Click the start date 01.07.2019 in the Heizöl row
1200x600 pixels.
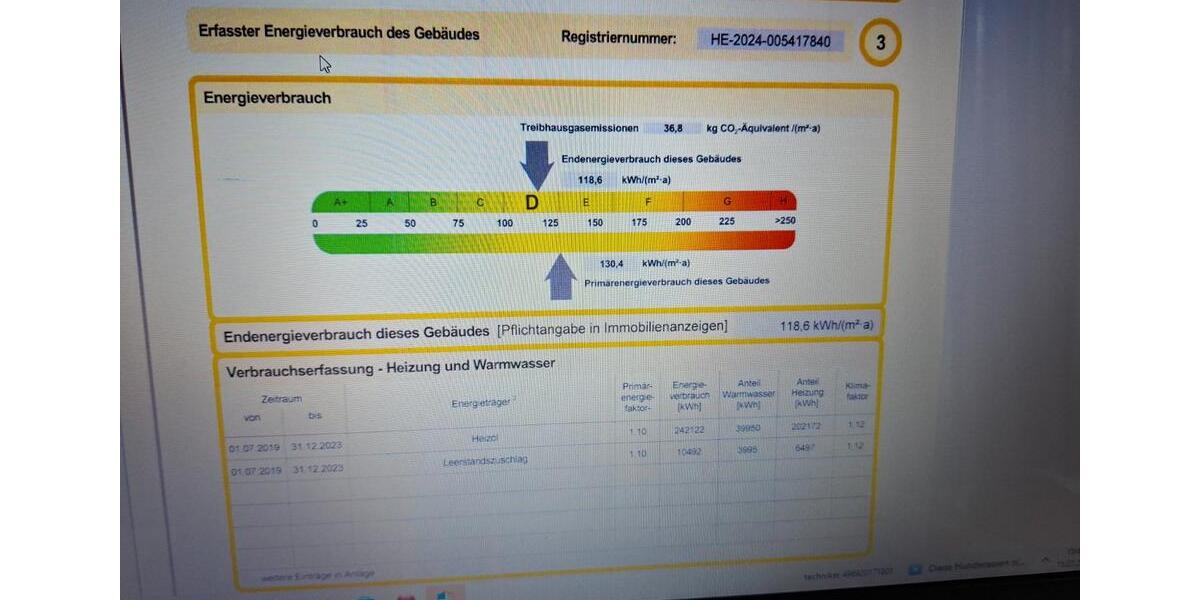point(254,448)
